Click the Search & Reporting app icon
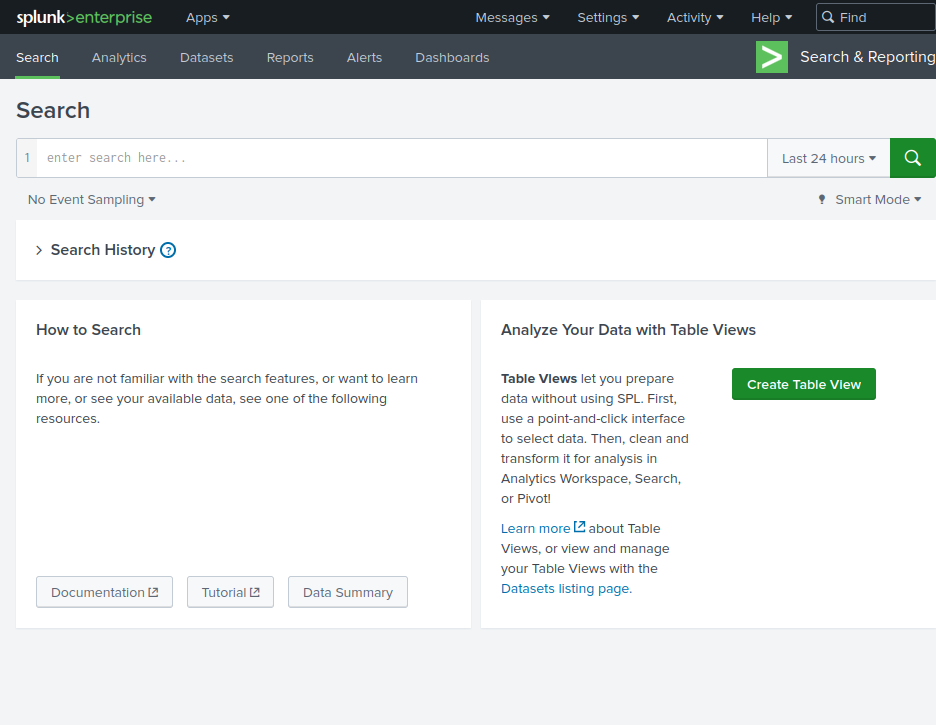This screenshot has height=725, width=936. (772, 57)
